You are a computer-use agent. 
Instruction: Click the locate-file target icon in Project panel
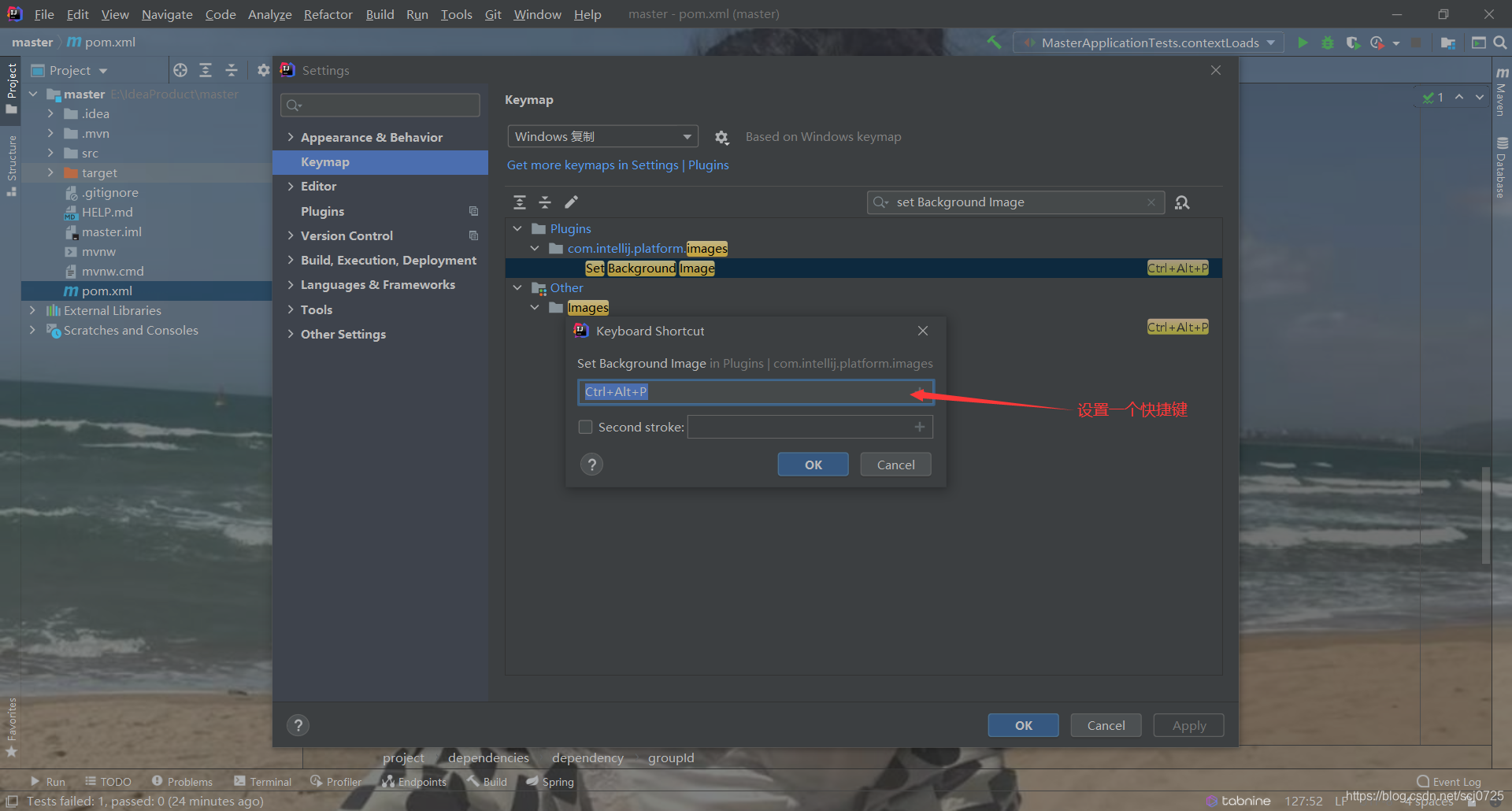point(180,70)
